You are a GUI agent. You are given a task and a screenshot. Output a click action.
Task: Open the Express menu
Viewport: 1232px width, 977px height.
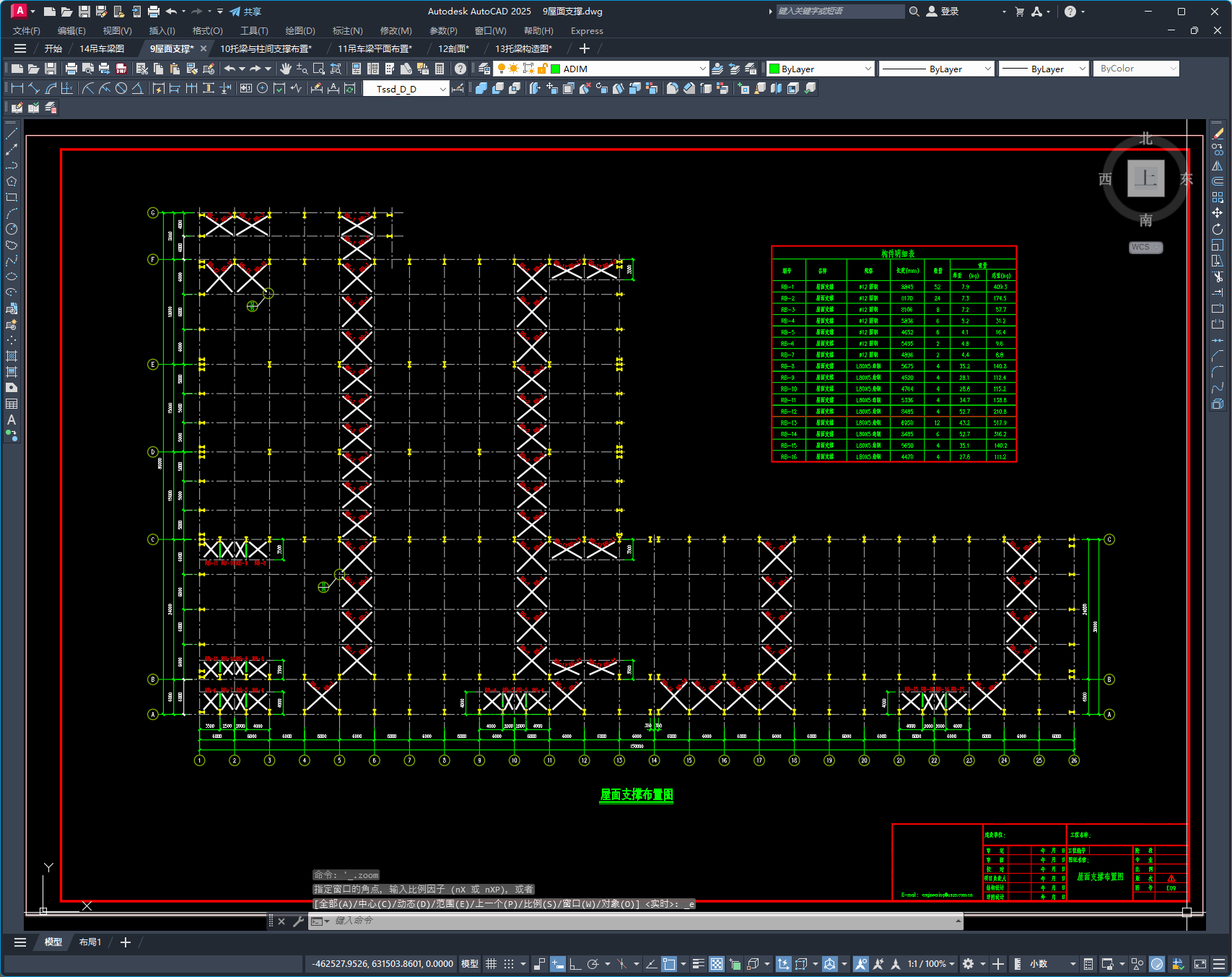click(x=587, y=31)
